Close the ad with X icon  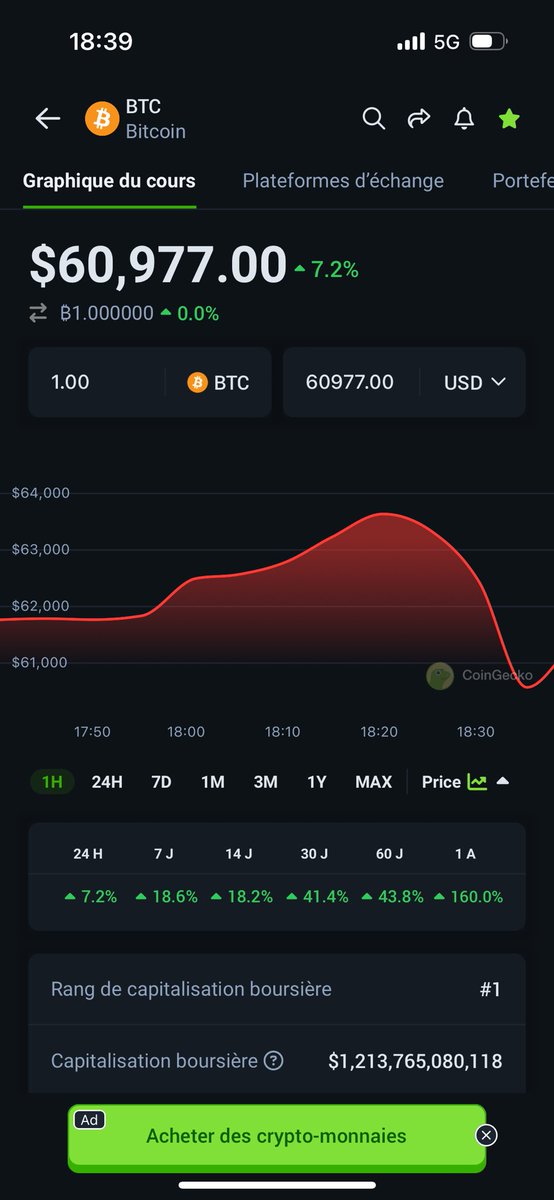pyautogui.click(x=486, y=1135)
